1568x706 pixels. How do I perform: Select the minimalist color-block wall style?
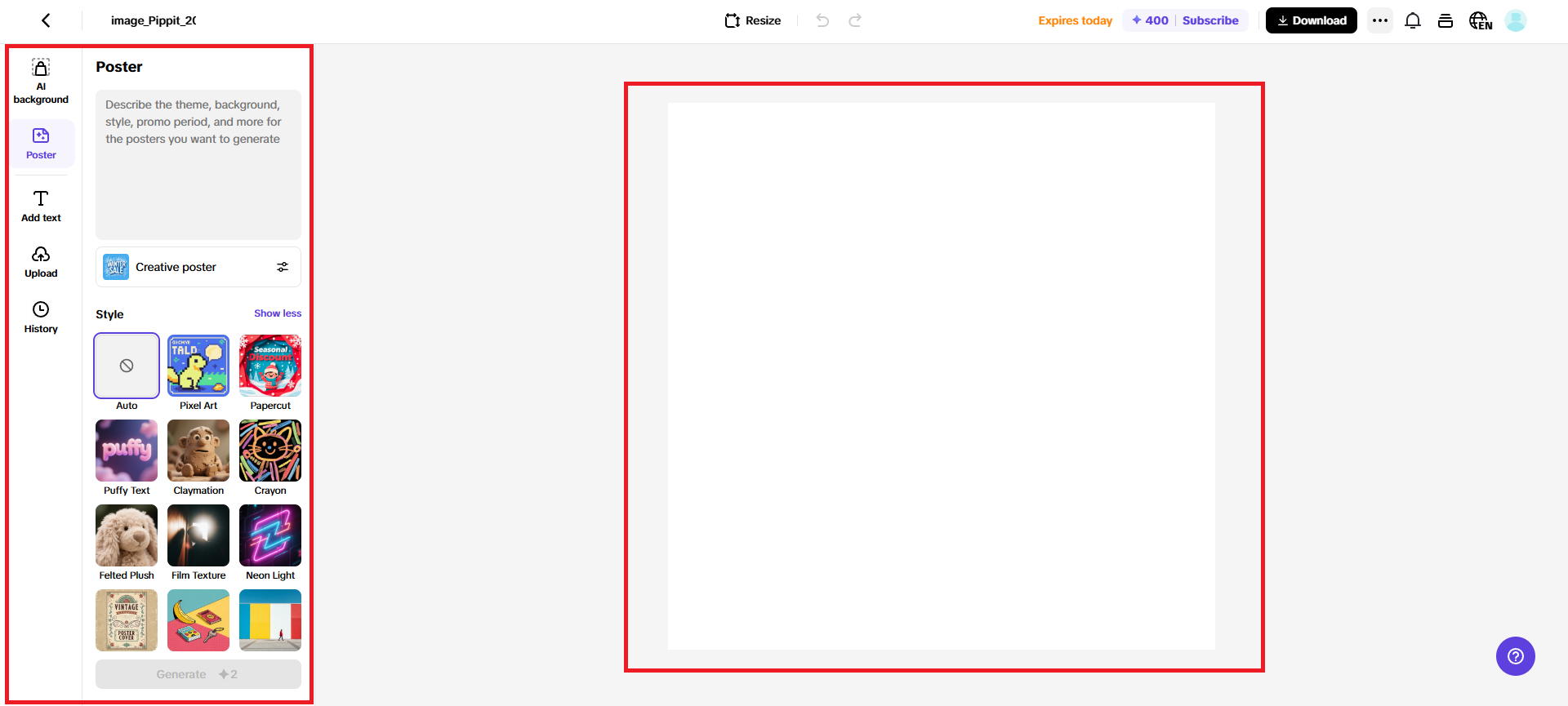(x=270, y=620)
